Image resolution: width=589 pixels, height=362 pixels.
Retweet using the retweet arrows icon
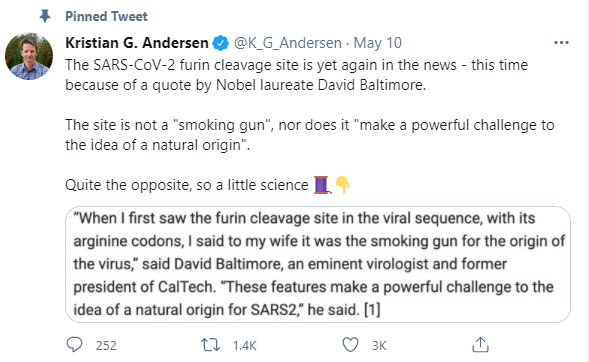tap(210, 345)
